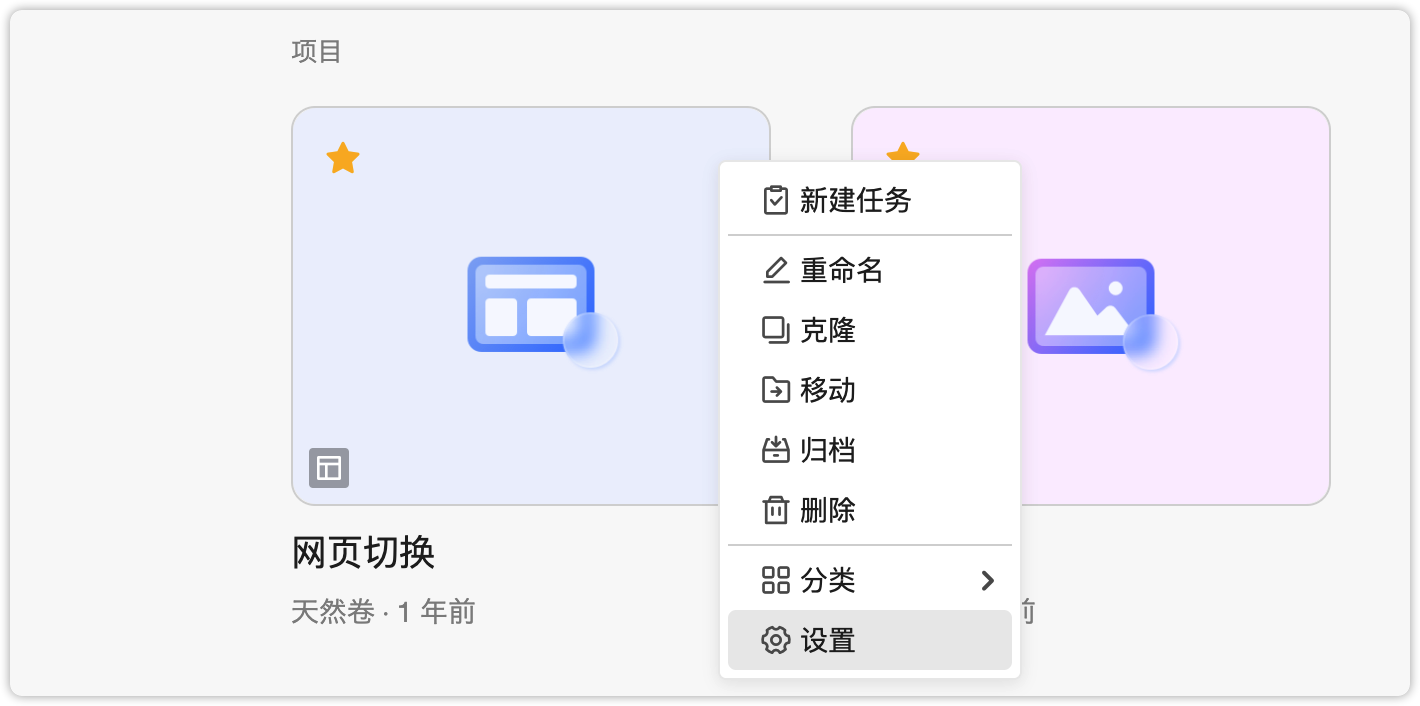The image size is (1420, 706).
Task: Click the pencil icon beside 重命名
Action: [x=775, y=271]
